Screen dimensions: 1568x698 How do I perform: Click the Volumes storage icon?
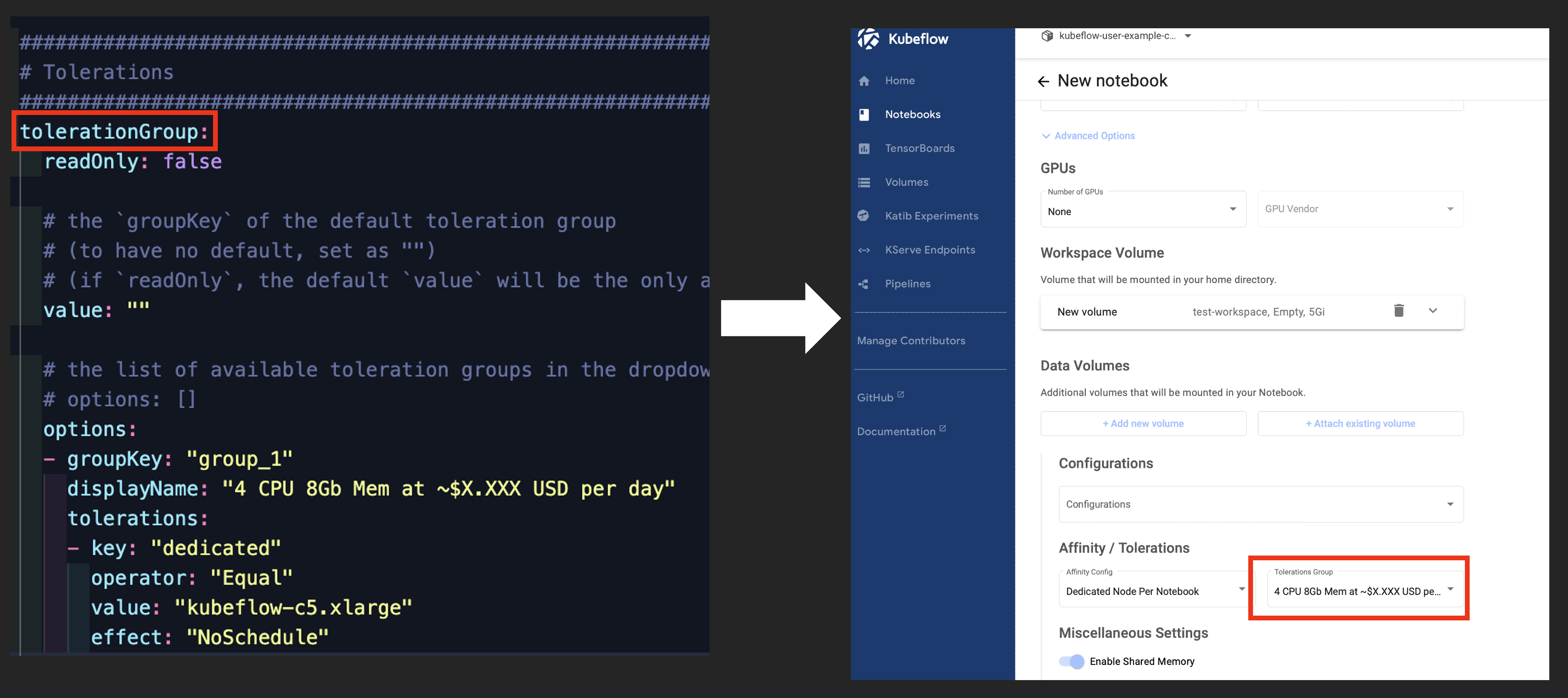click(864, 183)
